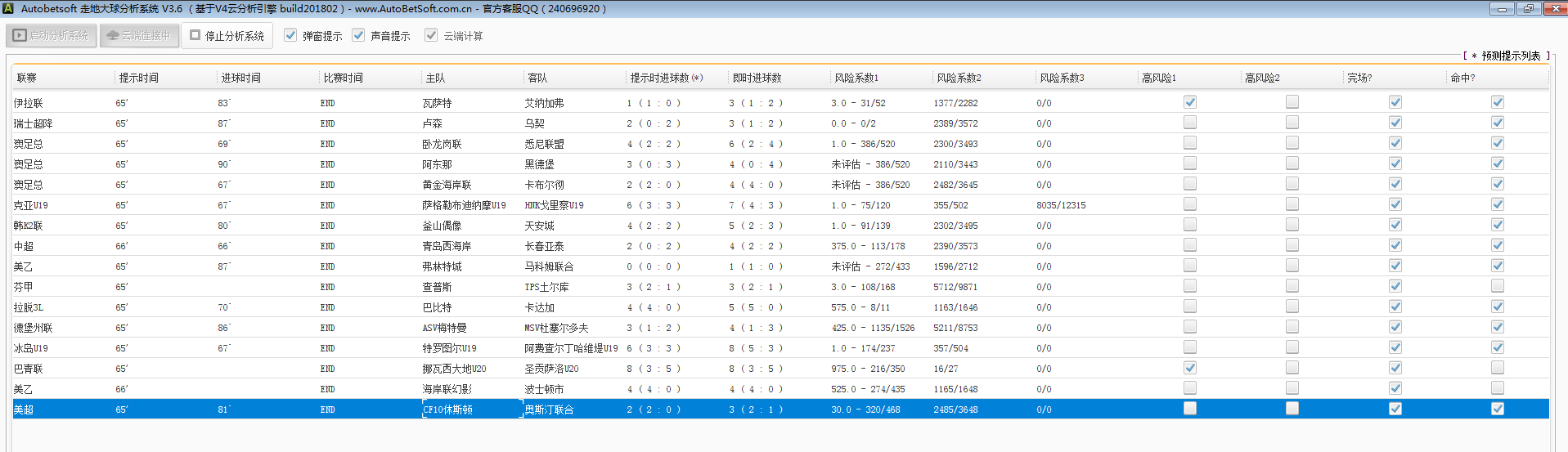
Task: Toggle 高风险2 checkbox in the 美超 row
Action: 1292,409
